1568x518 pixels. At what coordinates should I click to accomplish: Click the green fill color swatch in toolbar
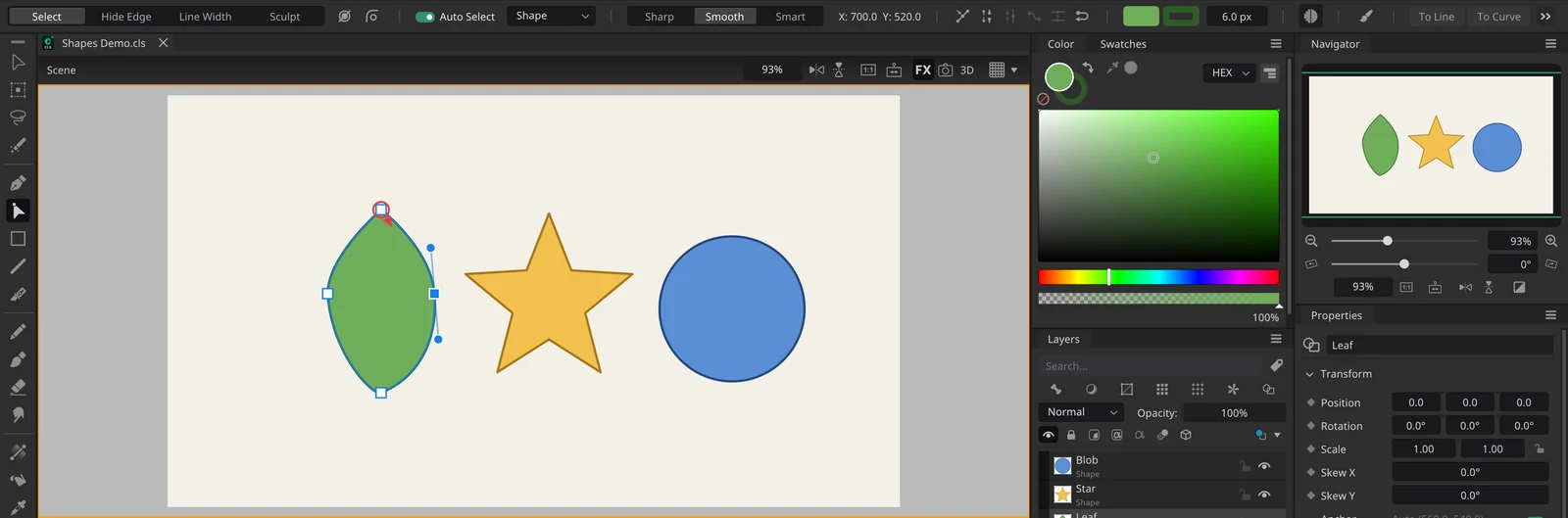[1141, 17]
